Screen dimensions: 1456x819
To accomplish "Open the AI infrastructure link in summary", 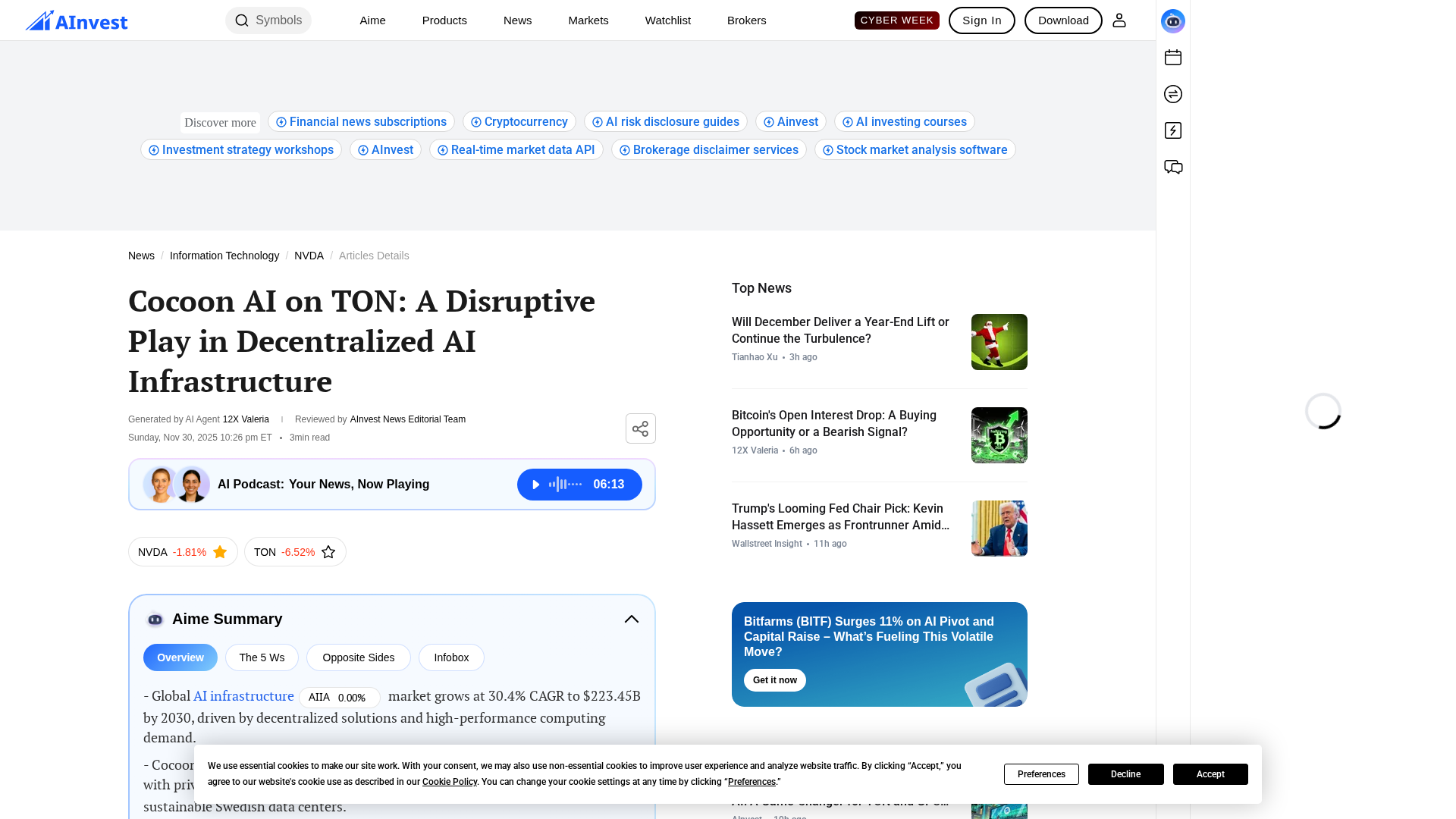I will point(243,696).
